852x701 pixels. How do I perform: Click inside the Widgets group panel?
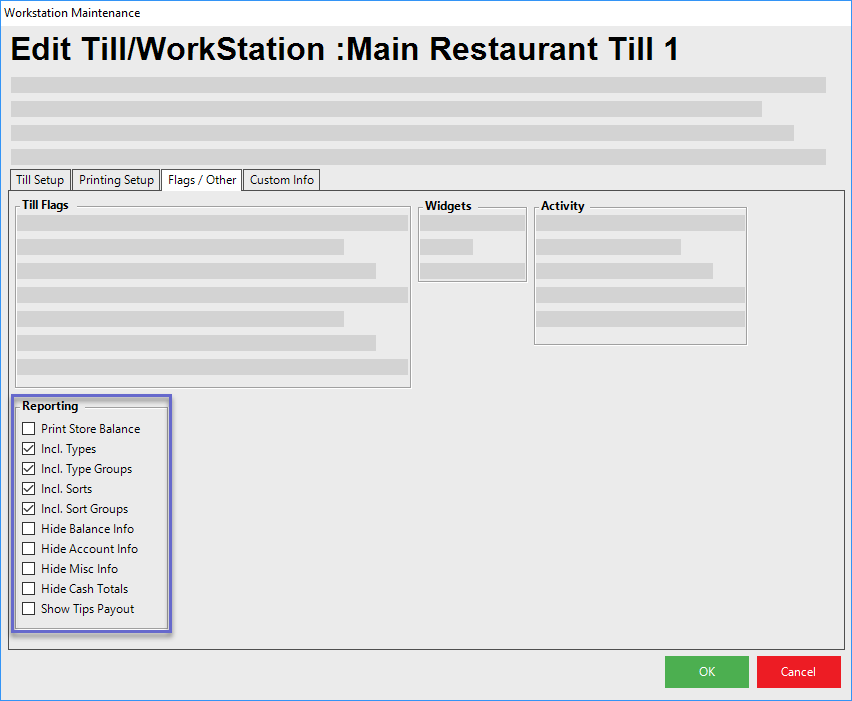[472, 247]
